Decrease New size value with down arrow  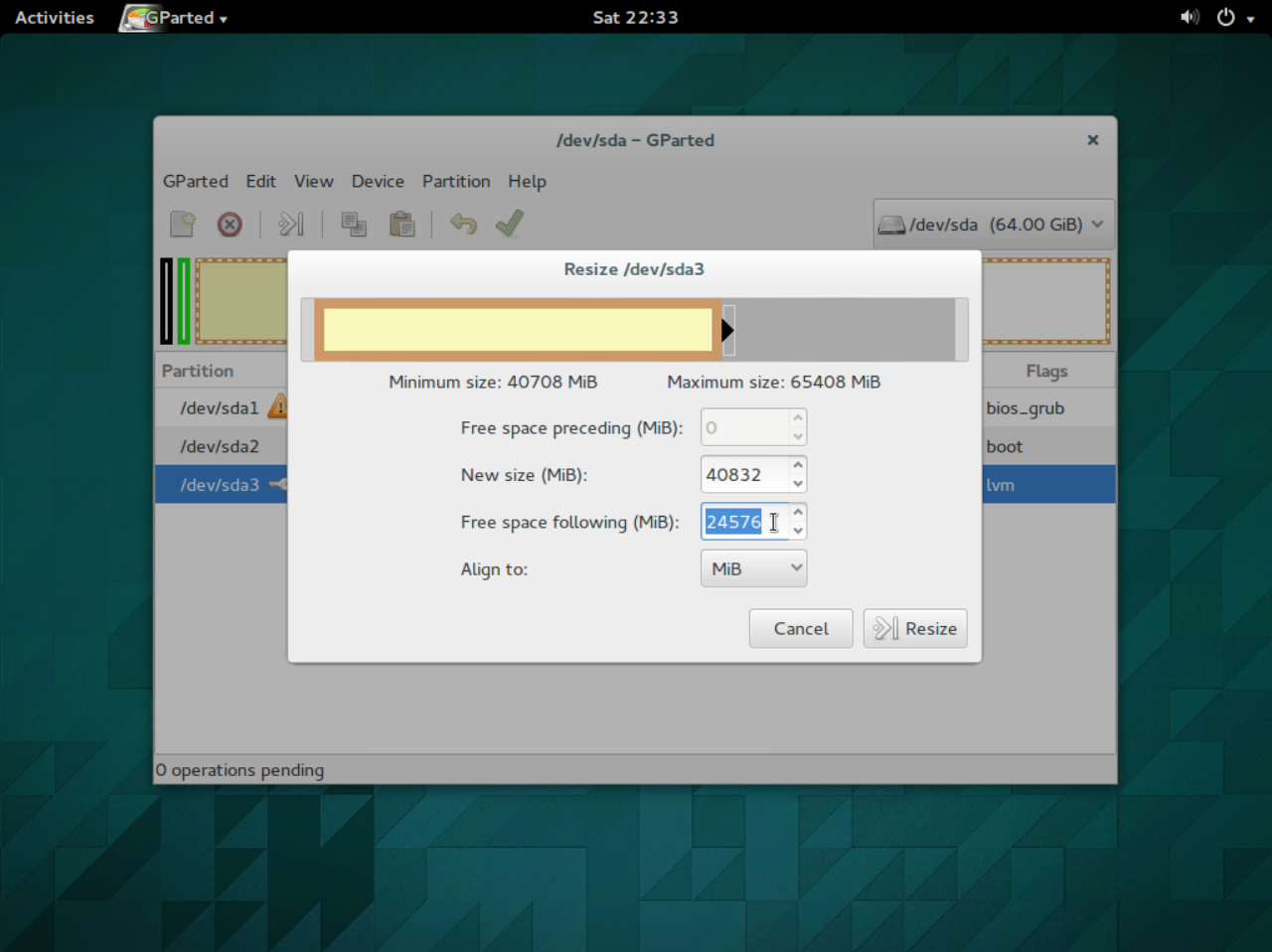point(798,484)
